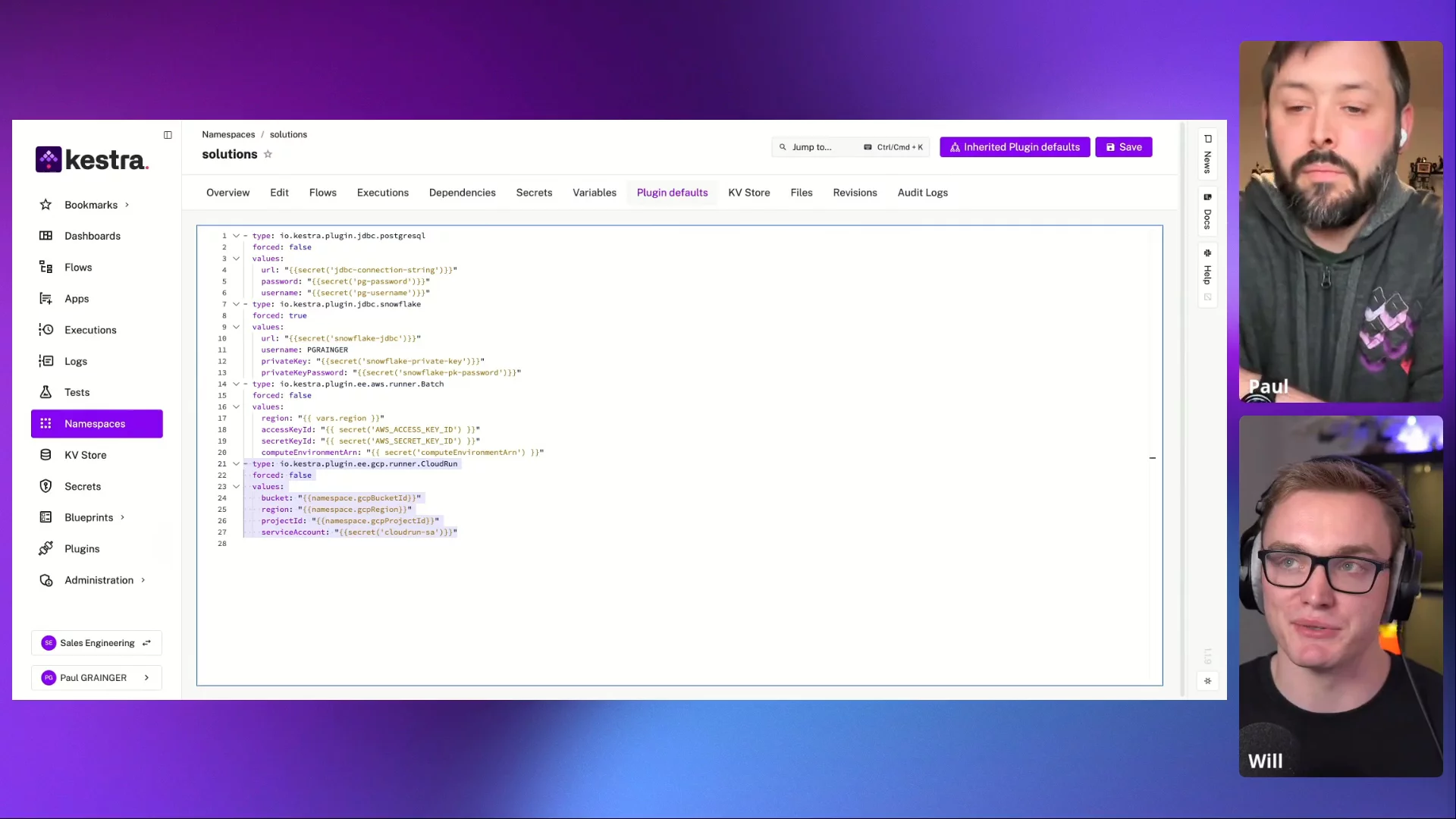Open the Plugins sidebar item

[x=82, y=549]
